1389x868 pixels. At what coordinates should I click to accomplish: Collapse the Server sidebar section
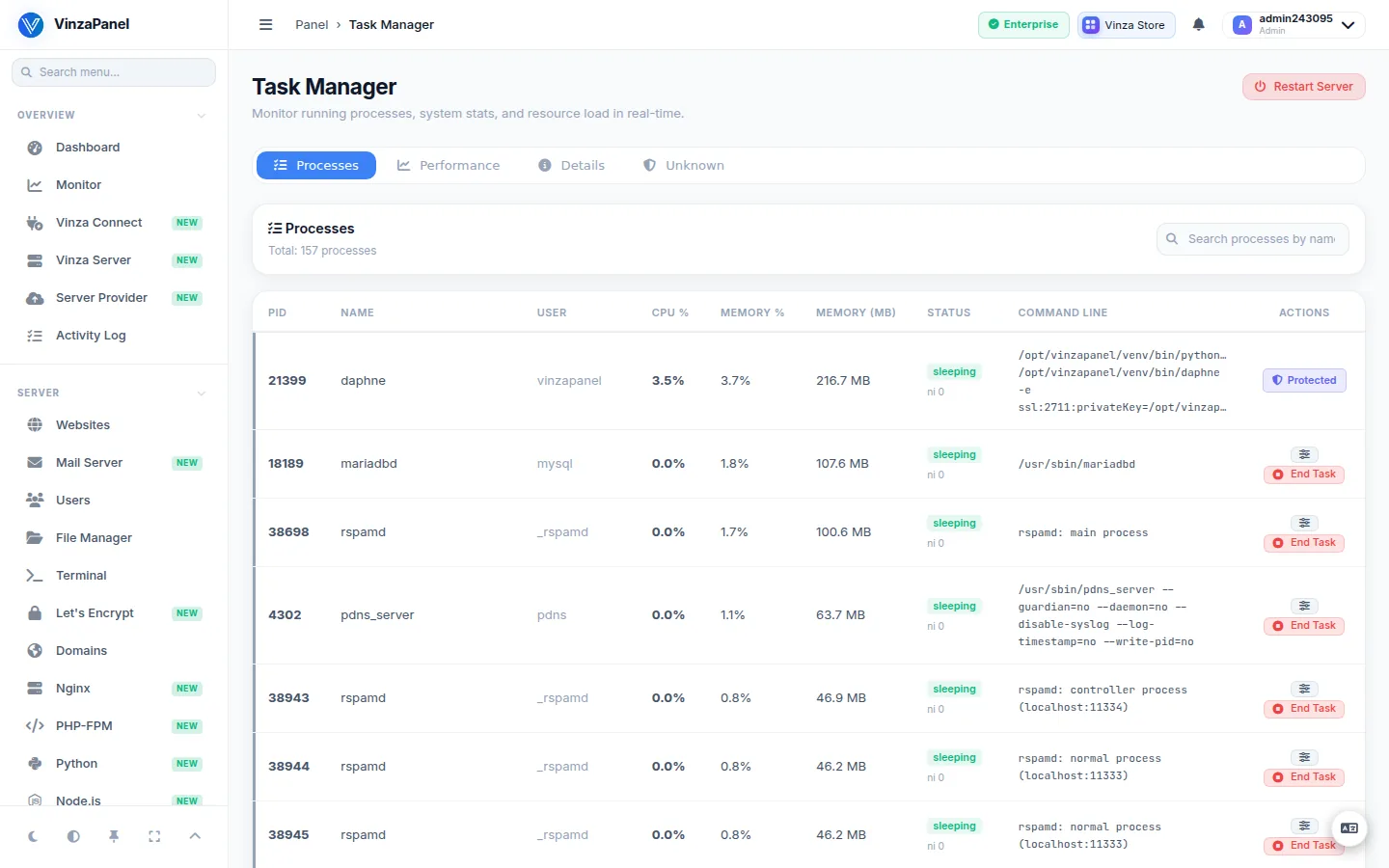(202, 393)
